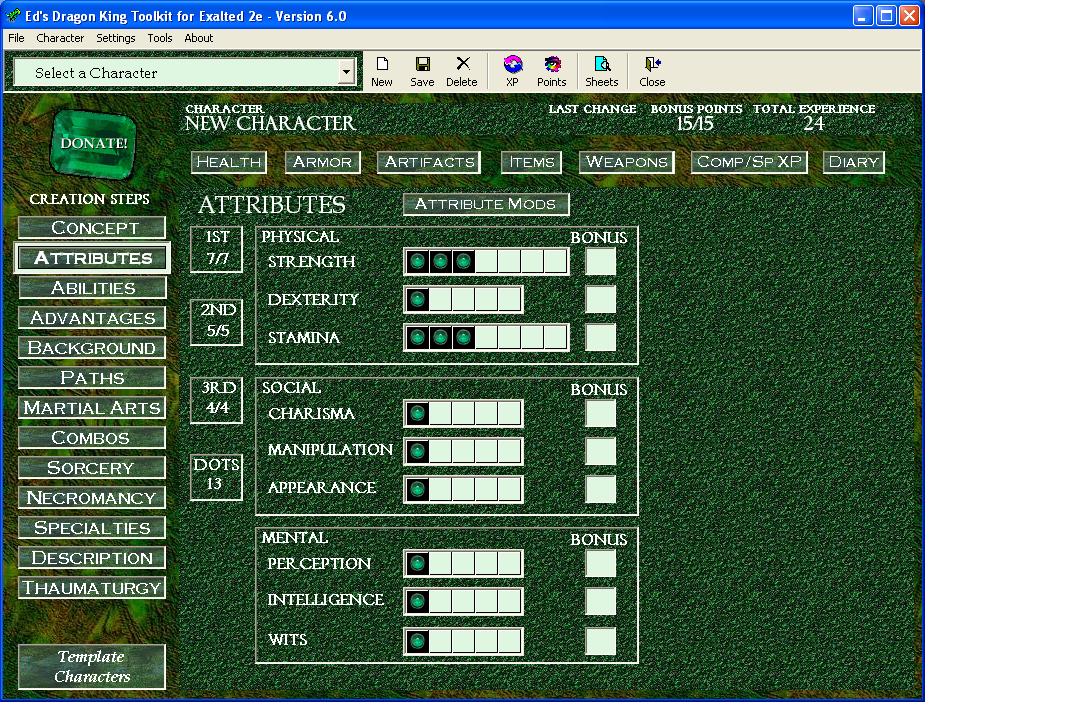
Task: Set Intelligence to its second dot
Action: (440, 601)
